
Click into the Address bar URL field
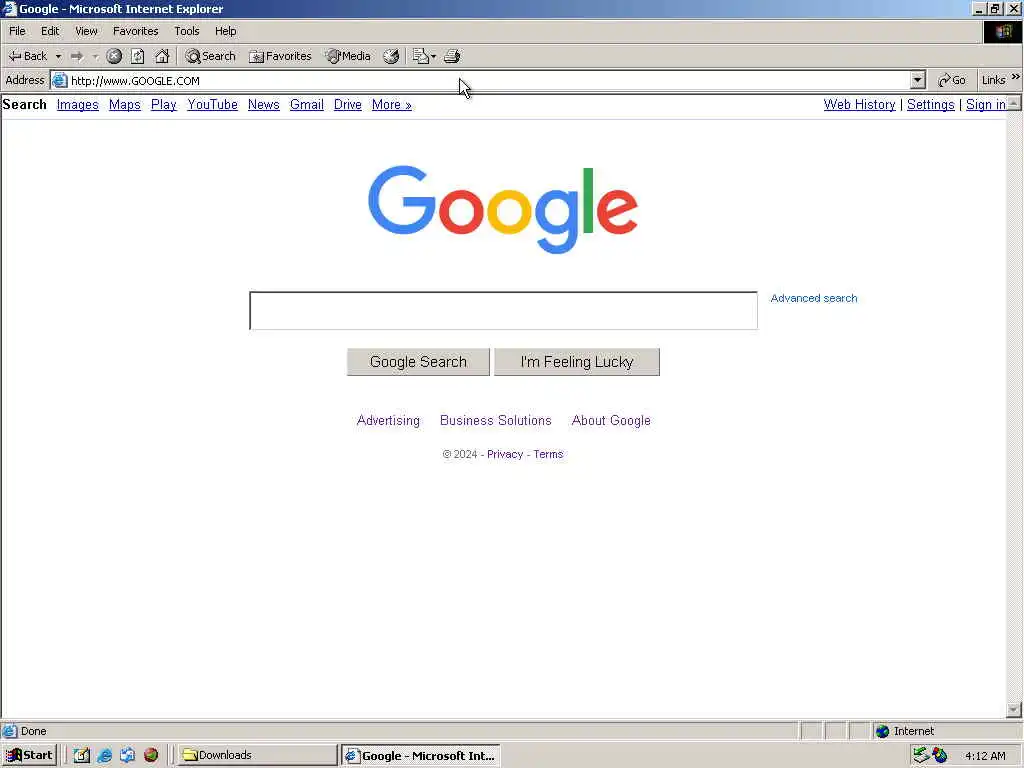[490, 80]
